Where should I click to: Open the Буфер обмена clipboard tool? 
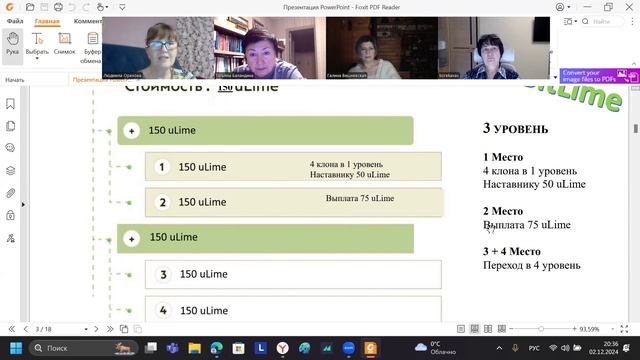point(92,47)
